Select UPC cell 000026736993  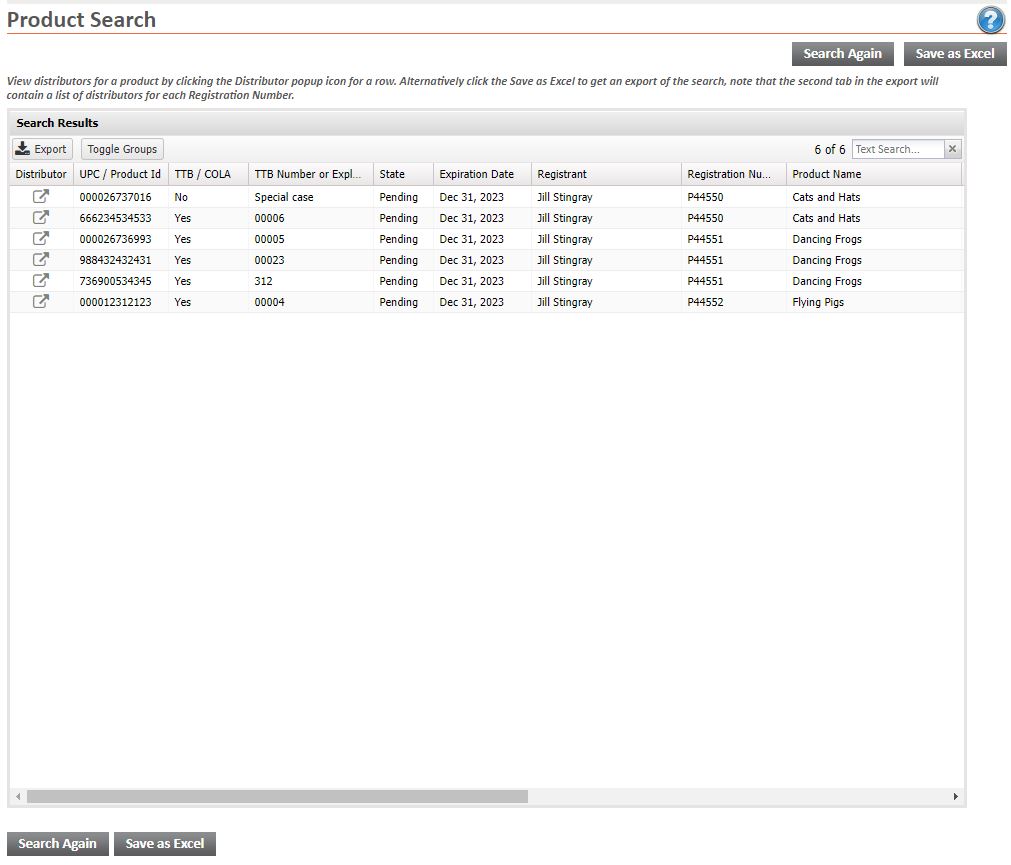121,239
